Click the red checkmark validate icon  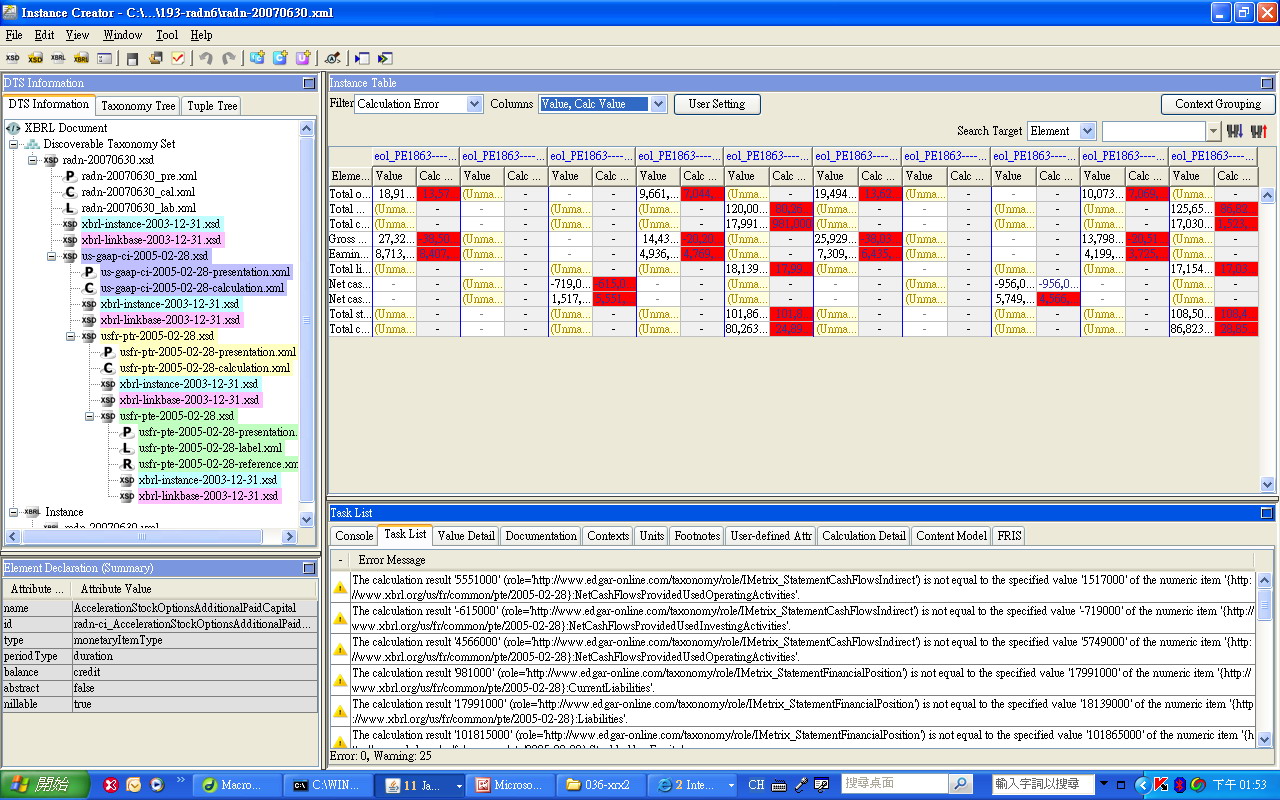click(x=178, y=58)
